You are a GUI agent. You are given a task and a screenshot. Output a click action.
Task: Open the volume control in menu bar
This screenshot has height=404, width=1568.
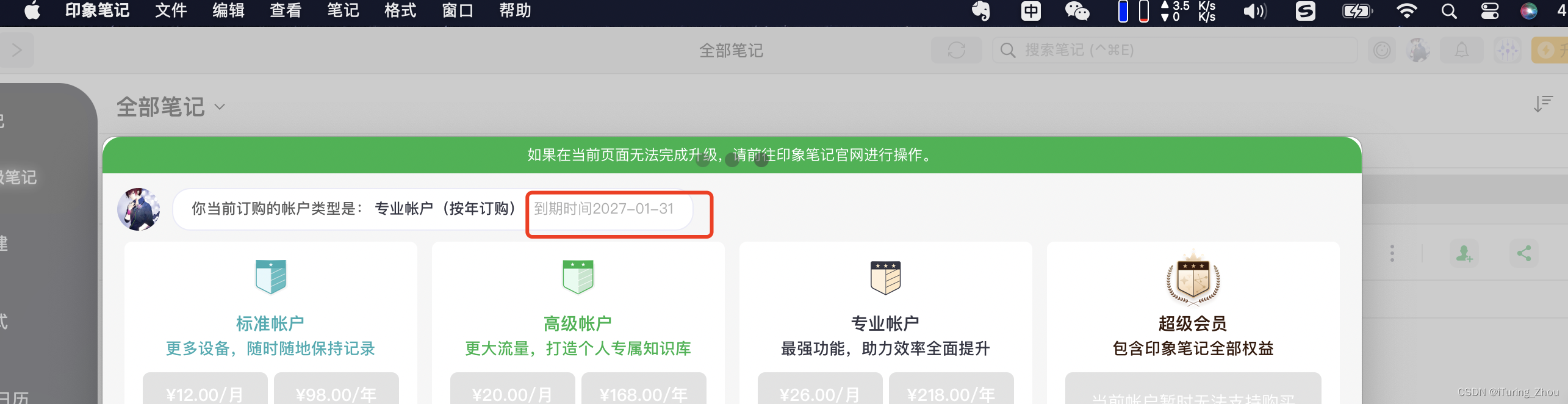click(1254, 11)
